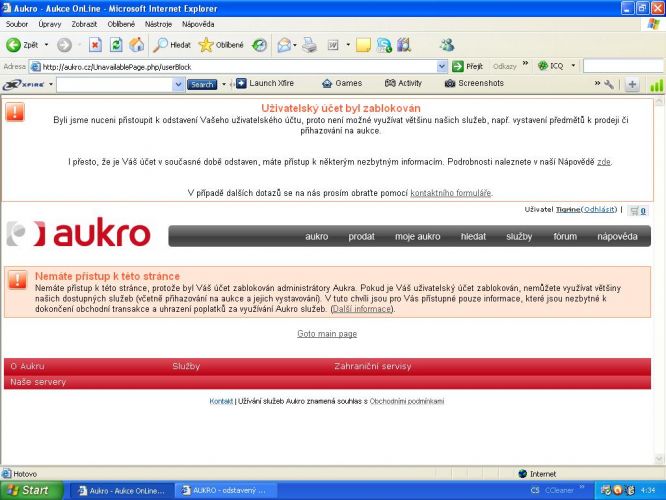
Task: Expand Xfire toolbar overflow chevron
Action: click(597, 83)
